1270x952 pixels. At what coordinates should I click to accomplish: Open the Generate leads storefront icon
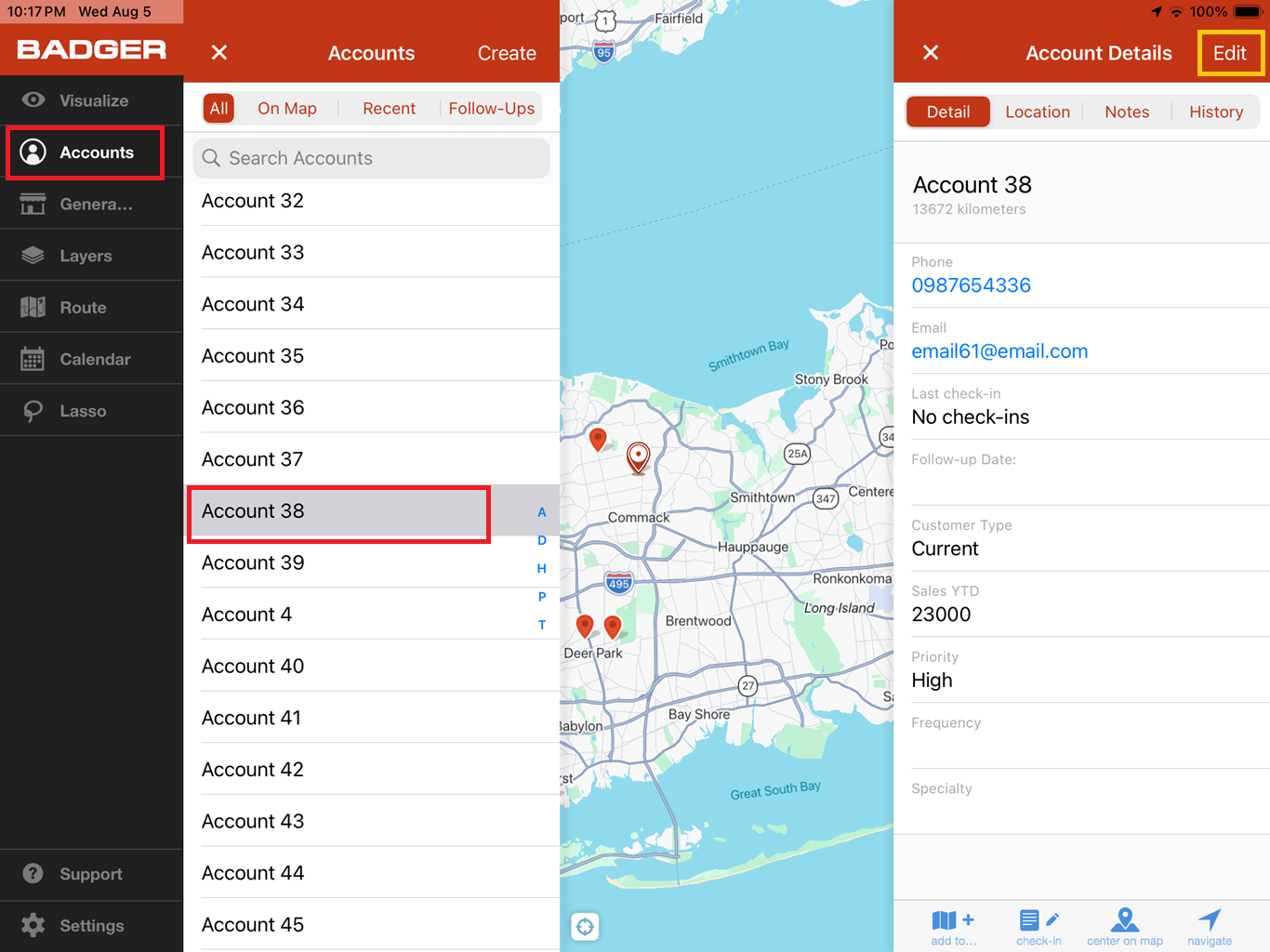[33, 204]
